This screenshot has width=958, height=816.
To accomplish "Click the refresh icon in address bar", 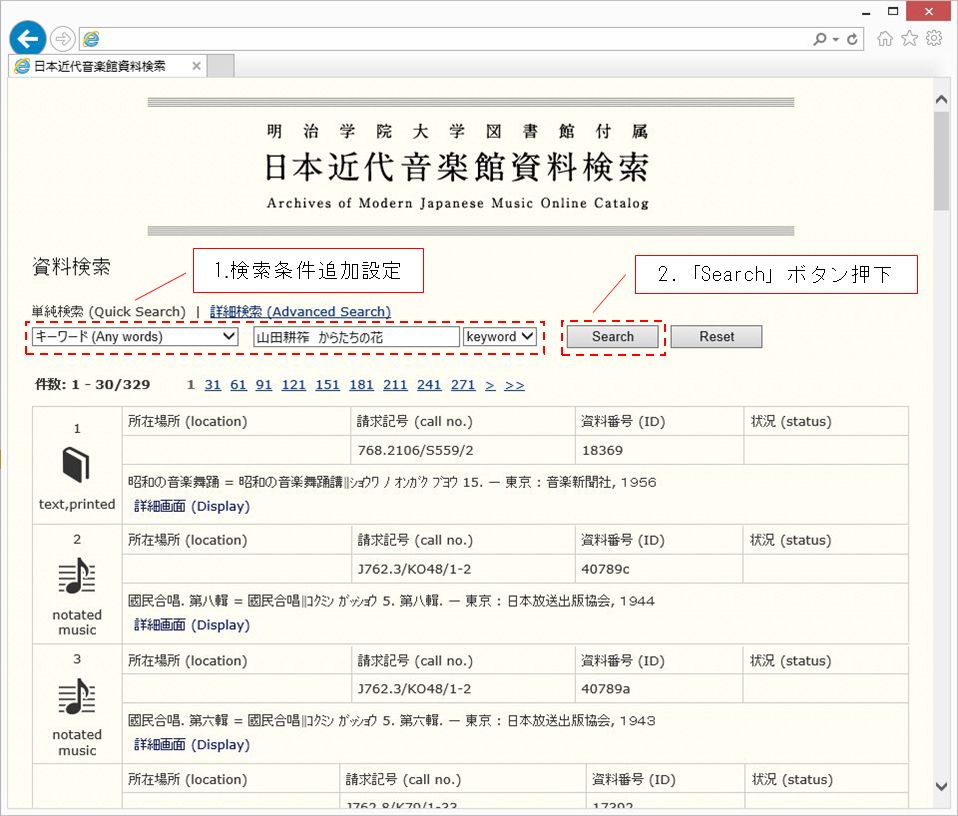I will coord(853,39).
